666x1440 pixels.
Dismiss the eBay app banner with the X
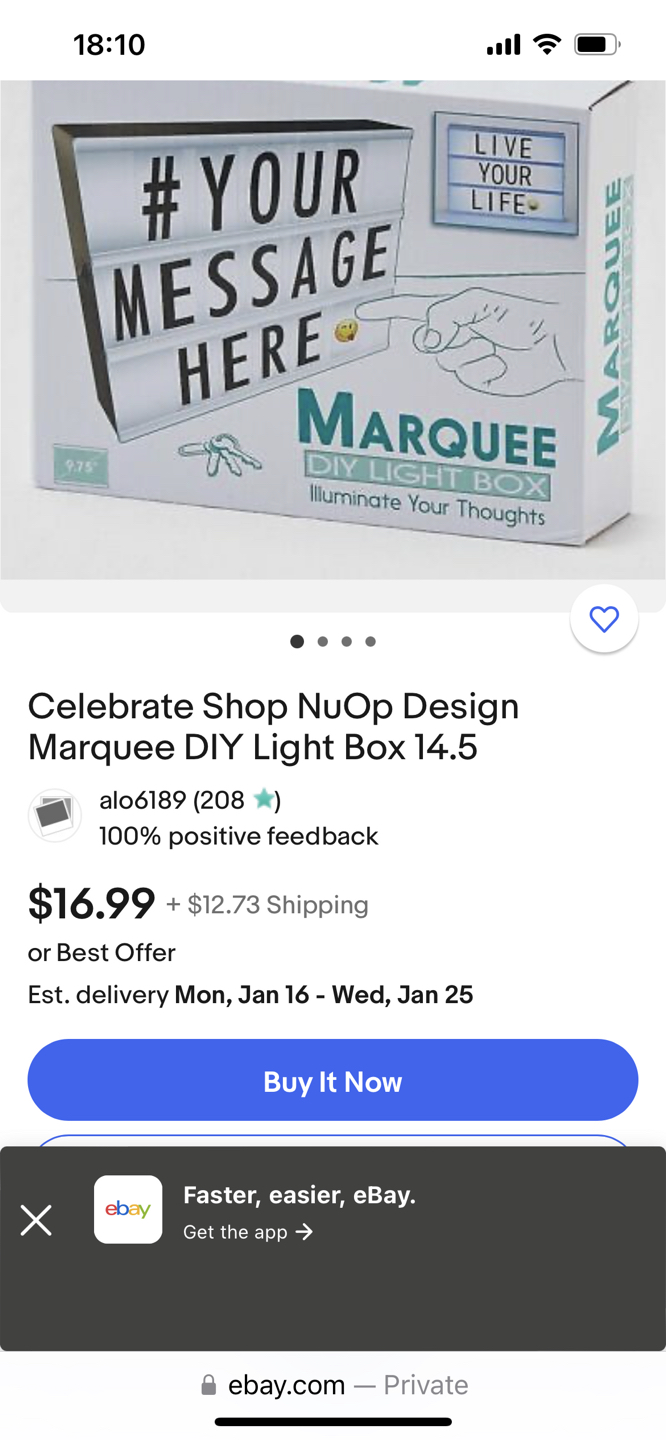pos(36,1220)
